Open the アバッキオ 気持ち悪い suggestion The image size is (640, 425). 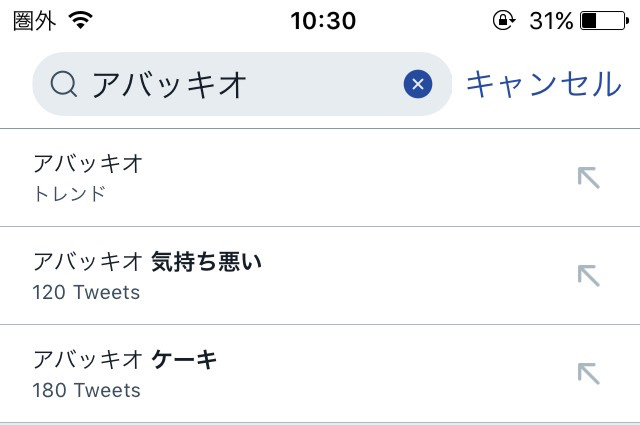click(x=320, y=276)
